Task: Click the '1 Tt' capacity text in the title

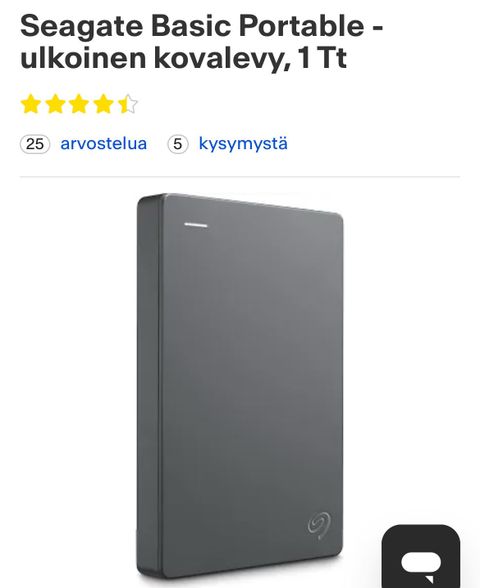Action: pyautogui.click(x=322, y=57)
